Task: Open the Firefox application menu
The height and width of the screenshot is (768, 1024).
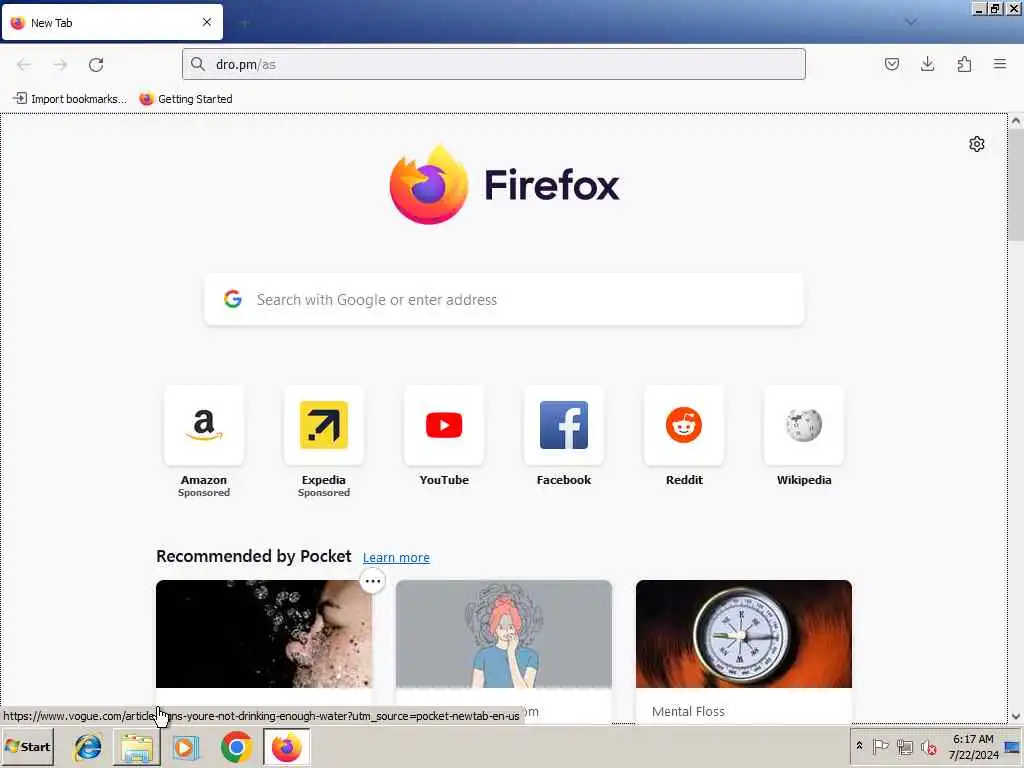Action: [1000, 64]
